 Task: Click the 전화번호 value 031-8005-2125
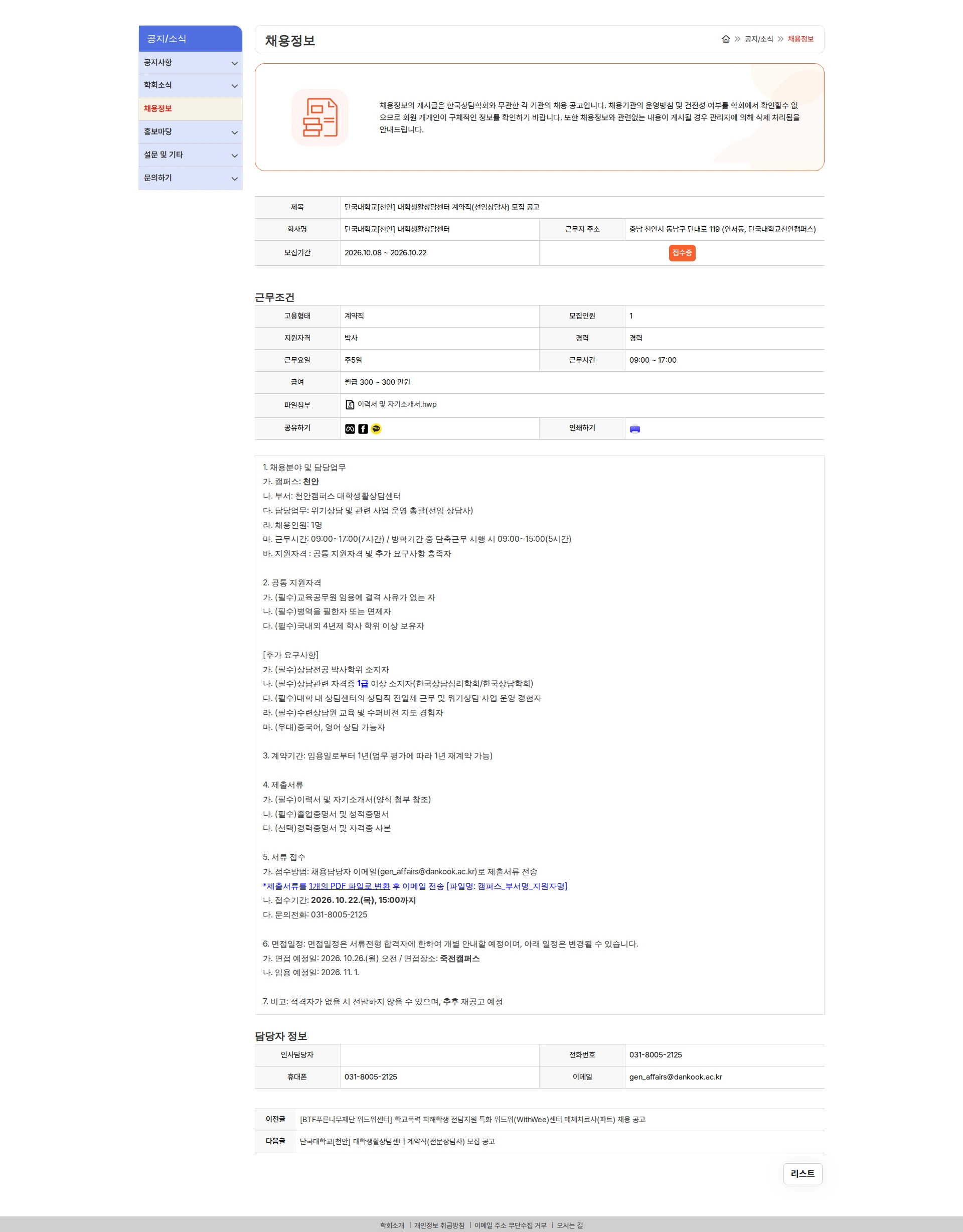(x=656, y=1055)
